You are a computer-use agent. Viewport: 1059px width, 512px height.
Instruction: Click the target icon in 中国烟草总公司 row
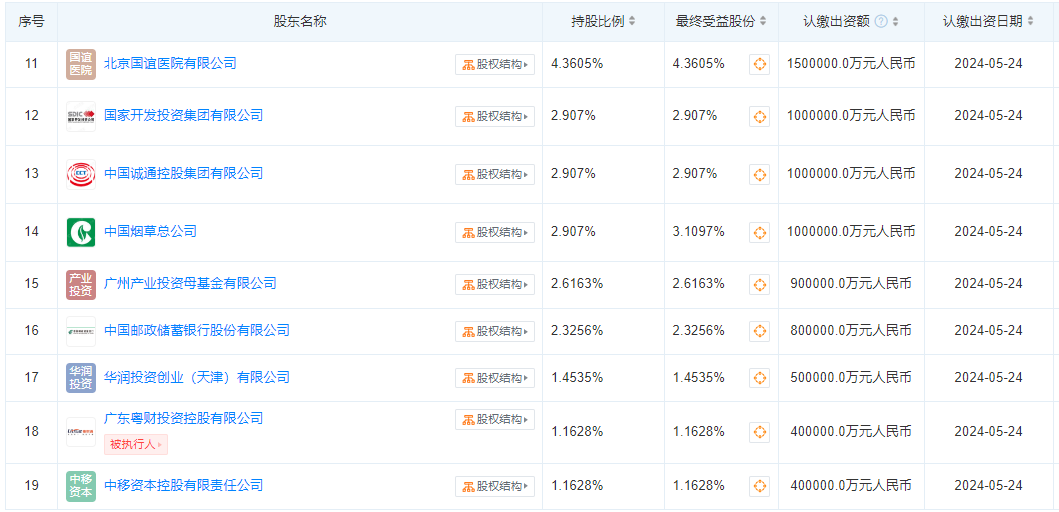[759, 232]
